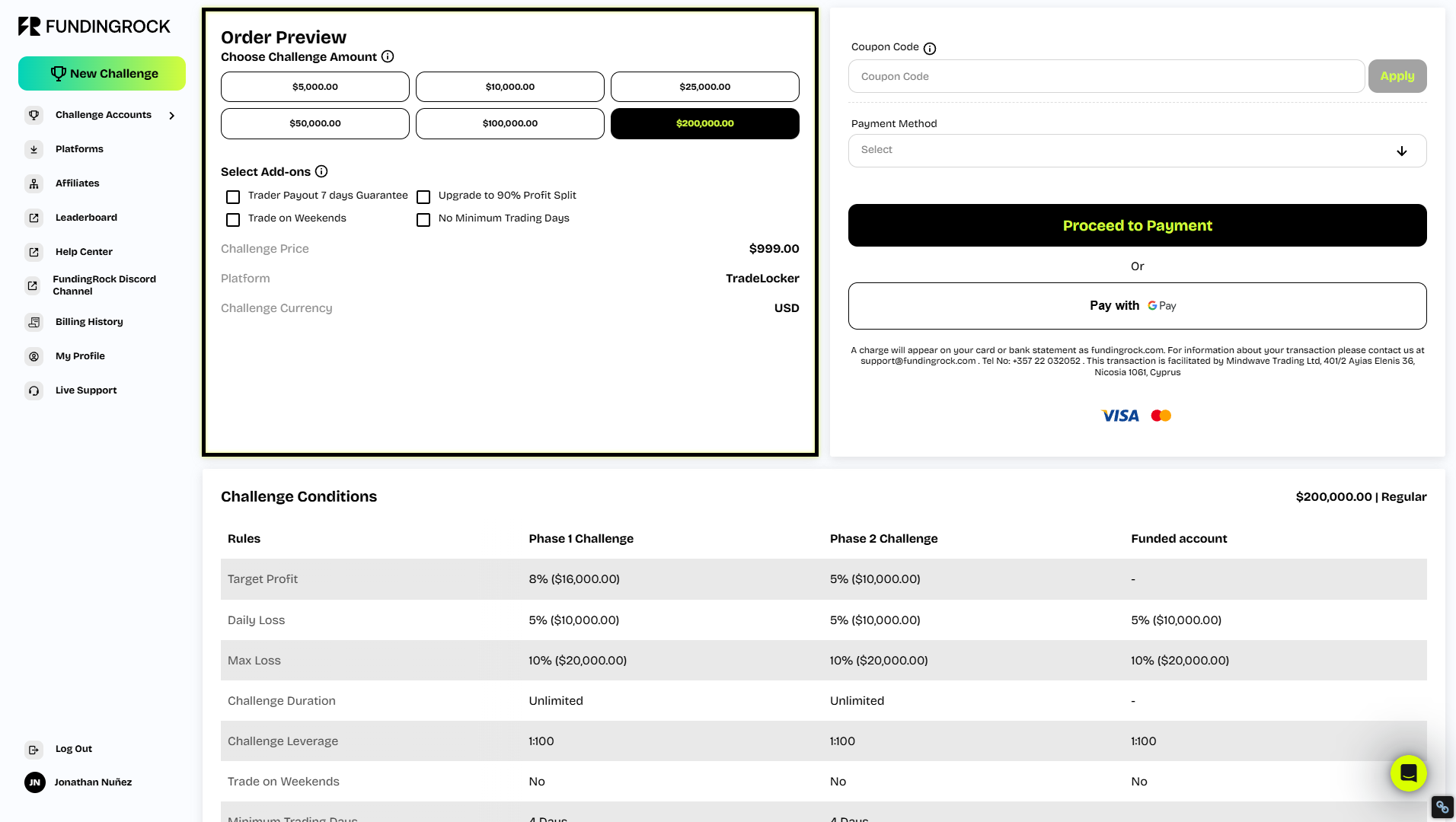Tick Upgrade to 90% Profit Split checkbox
The width and height of the screenshot is (1456, 822).
coord(423,197)
